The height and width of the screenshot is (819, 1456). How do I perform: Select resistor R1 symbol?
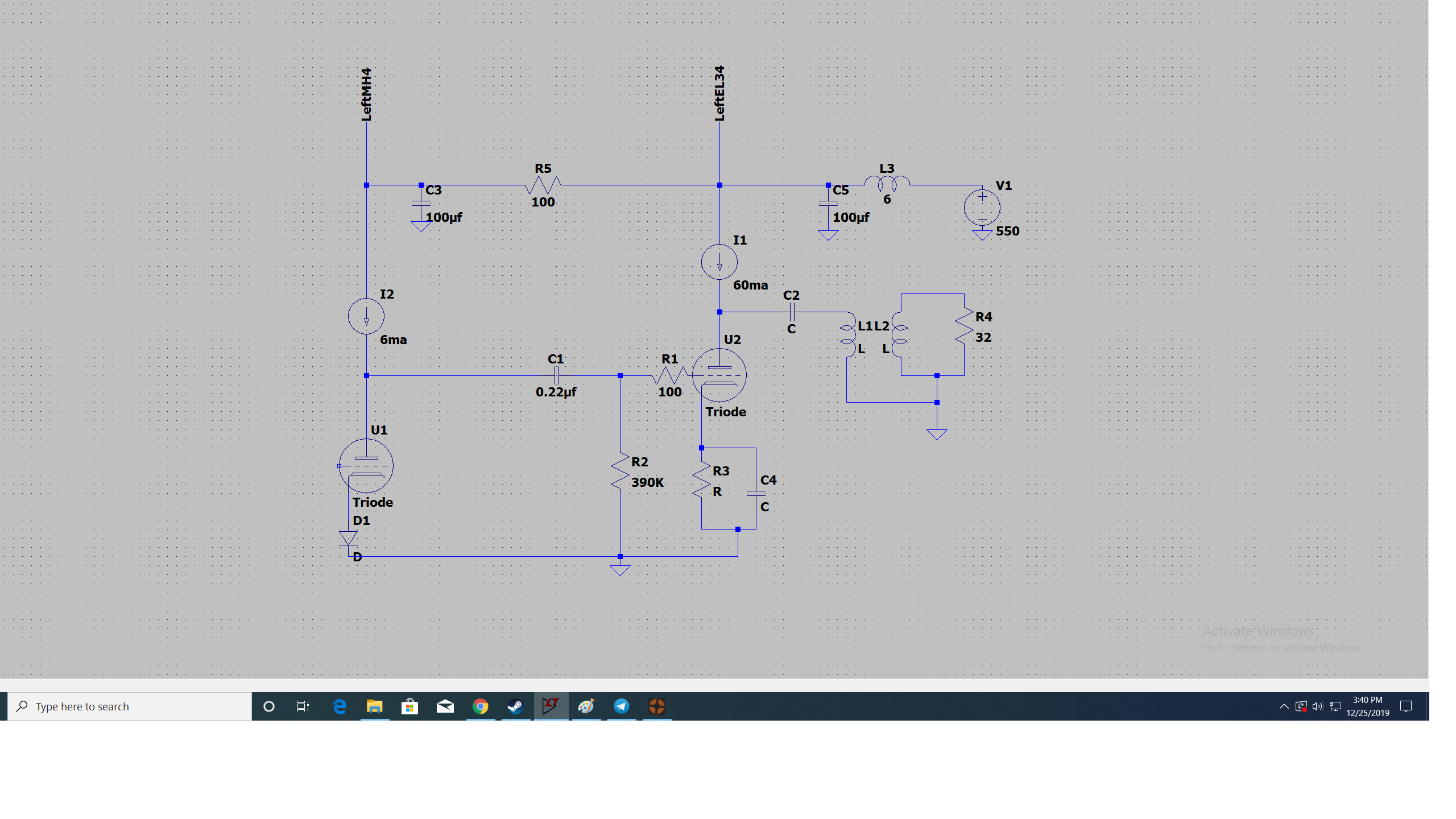pyautogui.click(x=669, y=375)
